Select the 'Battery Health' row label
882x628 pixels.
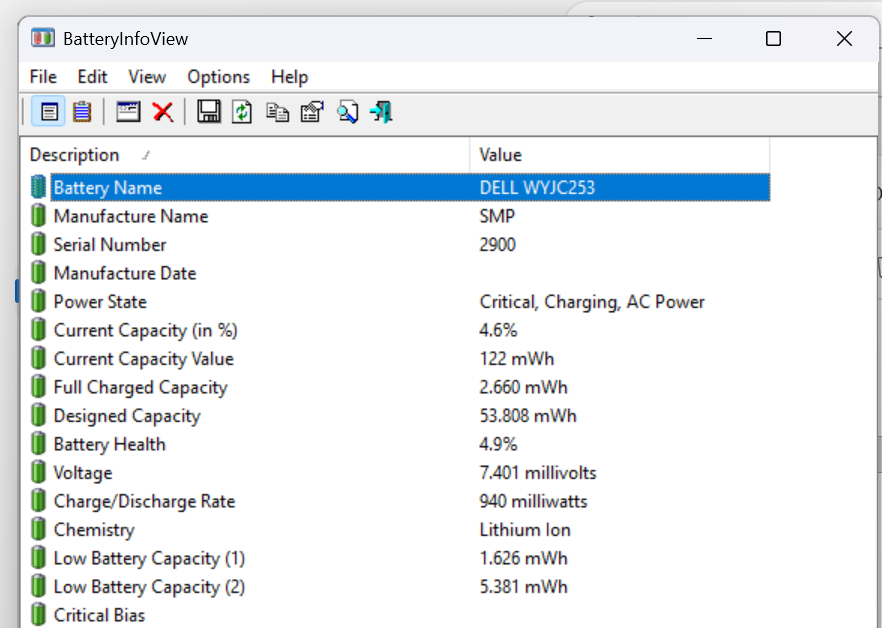pos(109,445)
